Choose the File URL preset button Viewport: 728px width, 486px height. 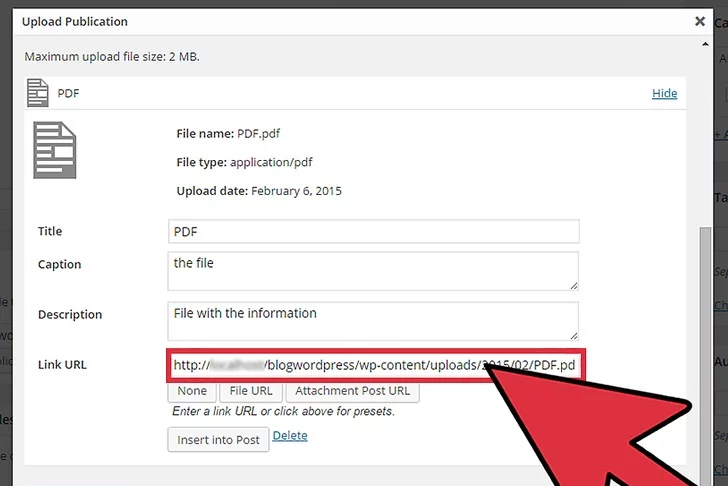250,391
